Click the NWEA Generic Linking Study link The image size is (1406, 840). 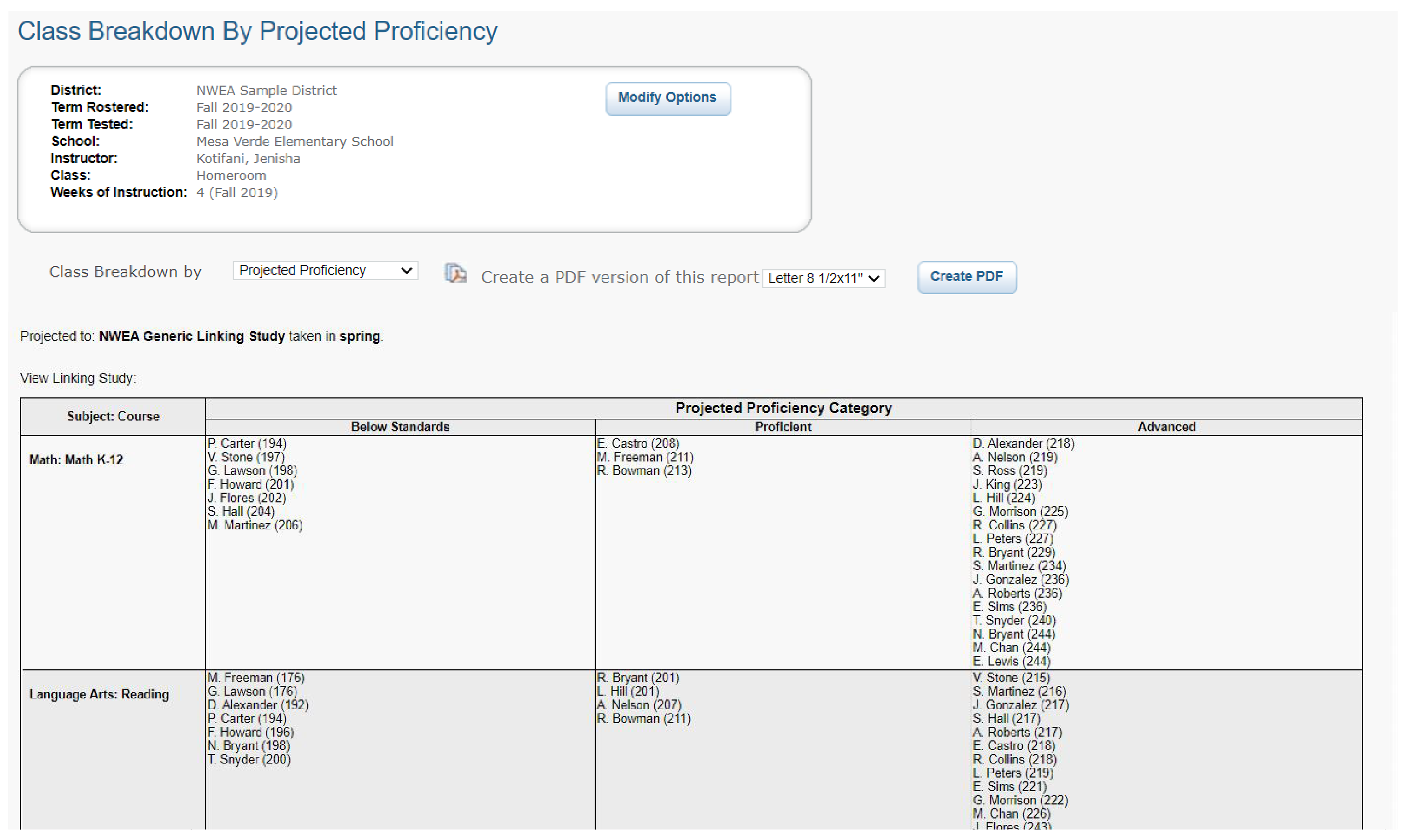[191, 336]
